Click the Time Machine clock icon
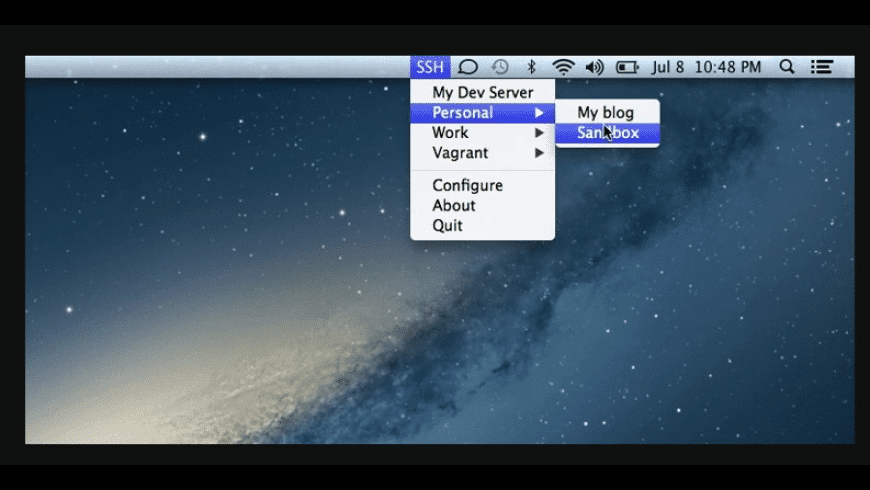Screen dimensions: 870x490 click(500, 67)
